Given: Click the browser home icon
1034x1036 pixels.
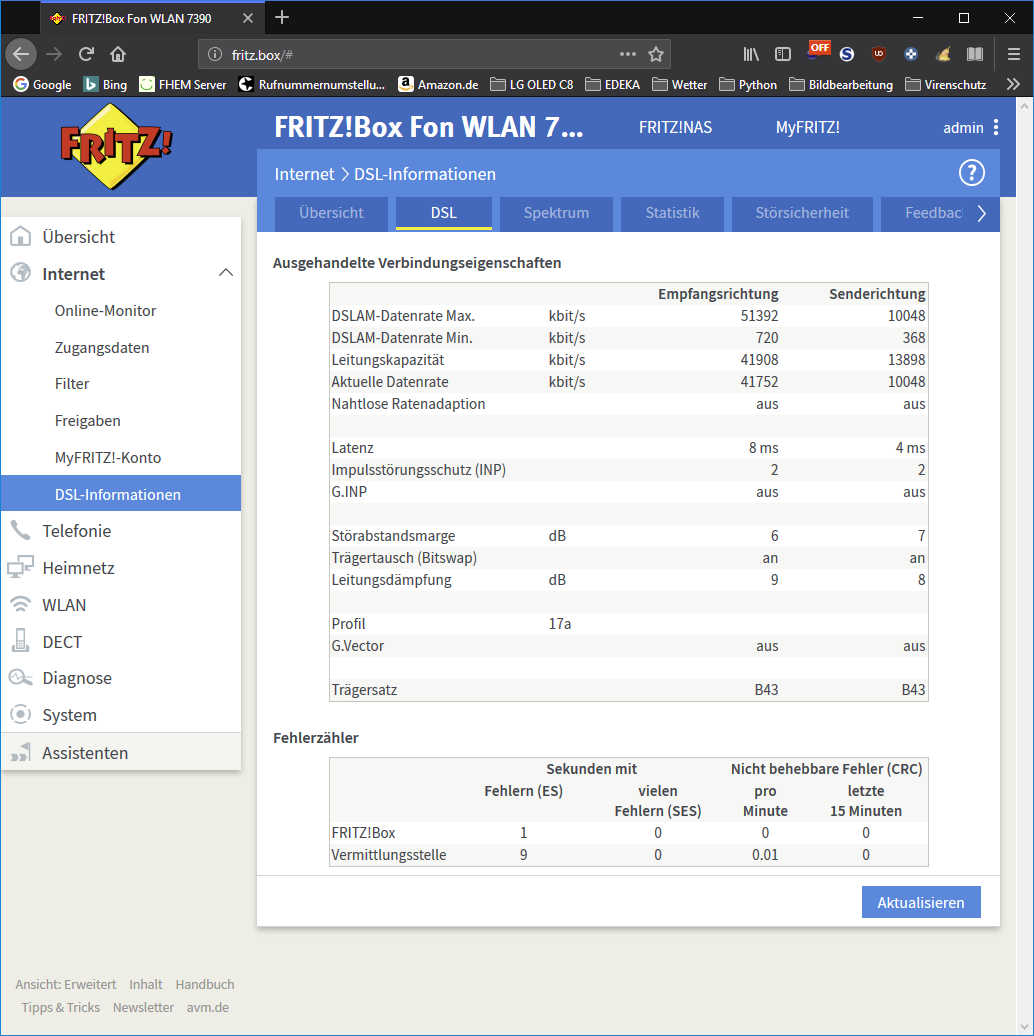Looking at the screenshot, I should (x=118, y=54).
